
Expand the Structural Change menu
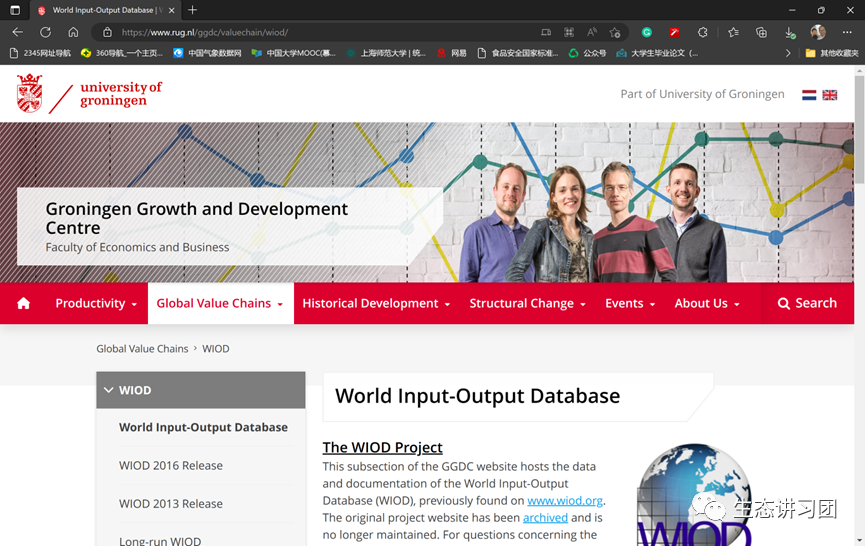pos(527,303)
